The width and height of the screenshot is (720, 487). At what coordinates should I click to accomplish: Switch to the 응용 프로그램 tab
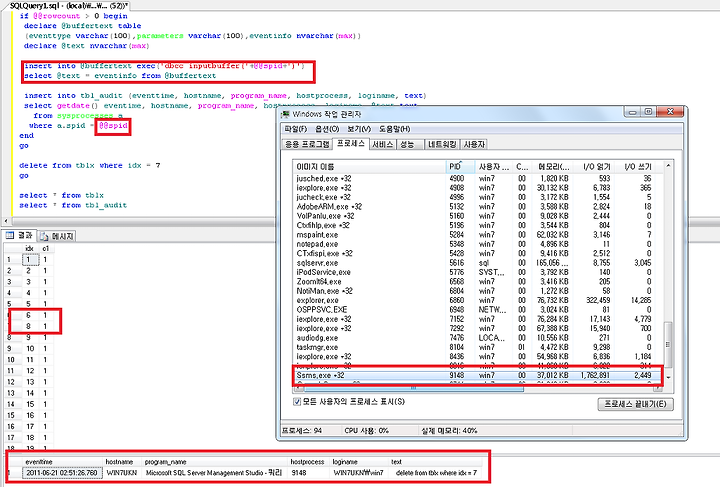[x=307, y=144]
